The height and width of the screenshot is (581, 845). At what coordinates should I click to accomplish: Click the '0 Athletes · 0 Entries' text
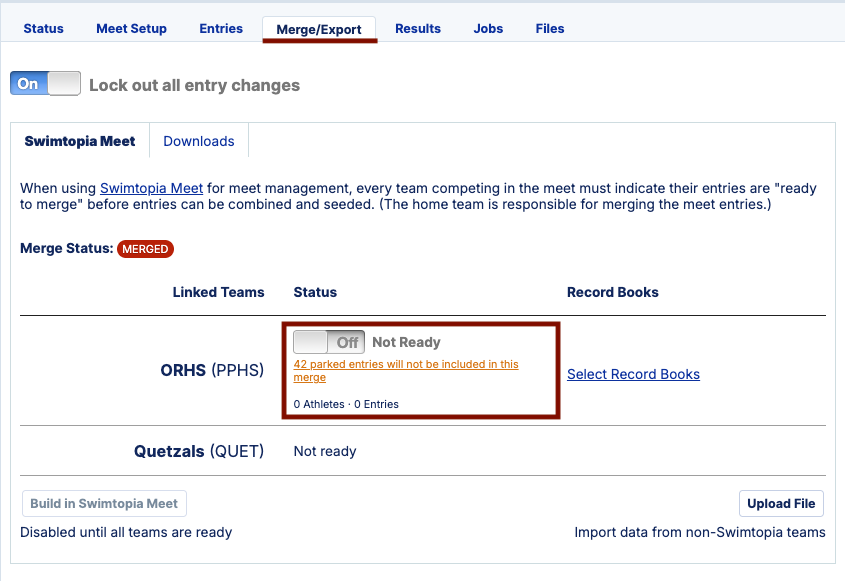click(x=346, y=404)
